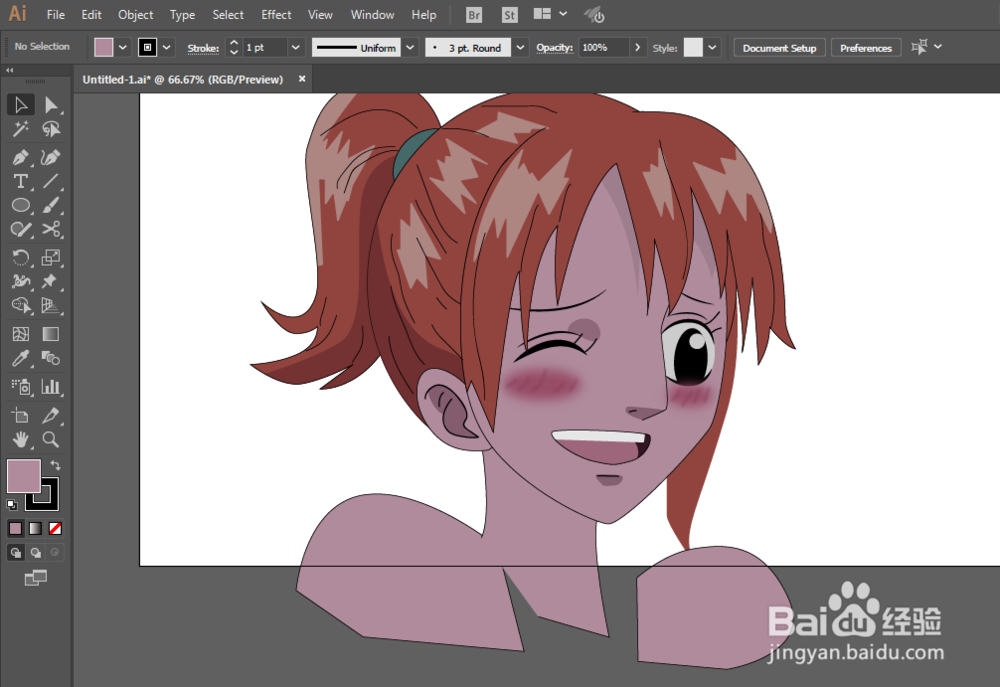The image size is (1000, 687).
Task: Open the File menu
Action: 55,15
